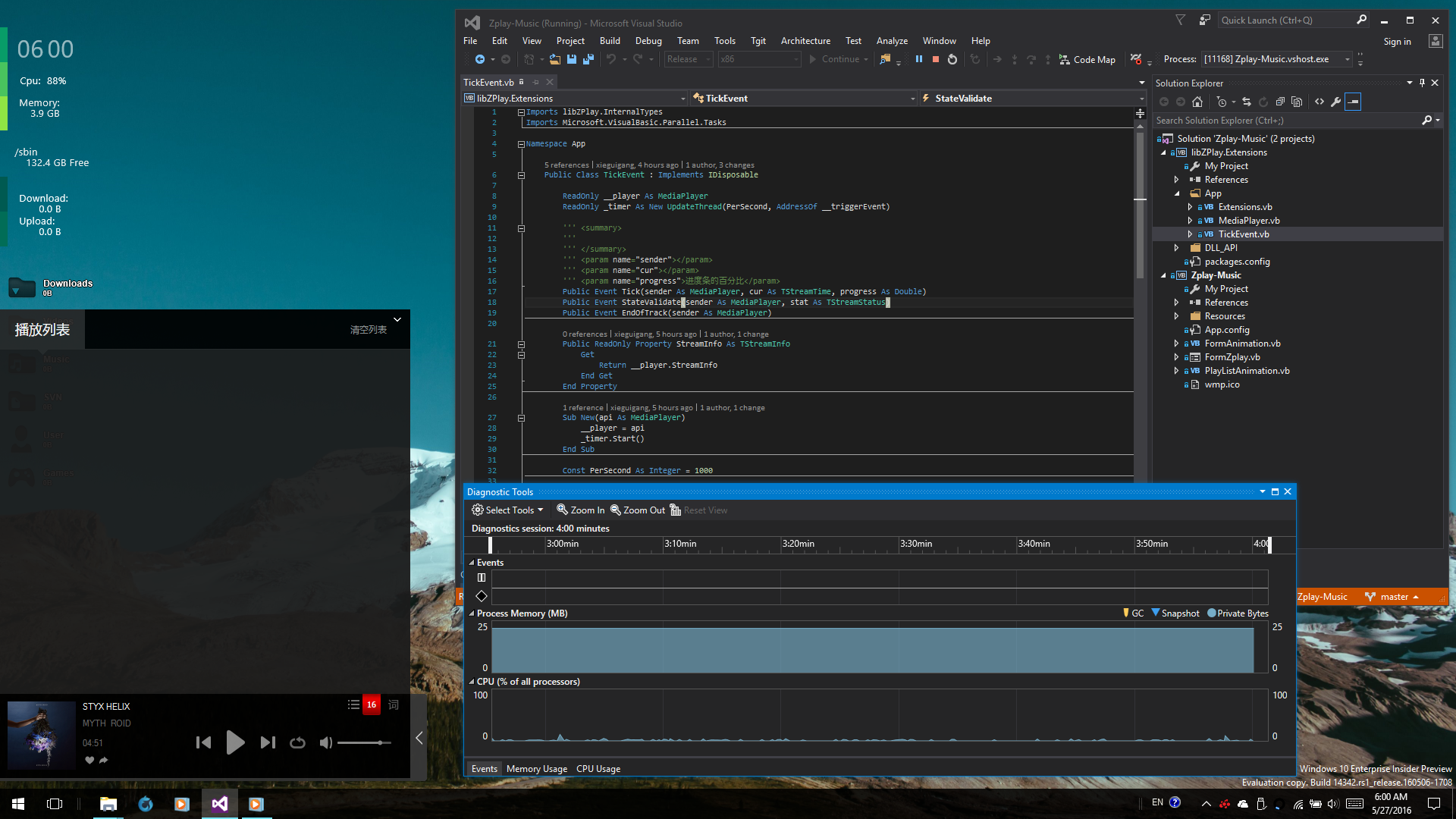
Task: Click the Sign in link
Action: (1397, 42)
